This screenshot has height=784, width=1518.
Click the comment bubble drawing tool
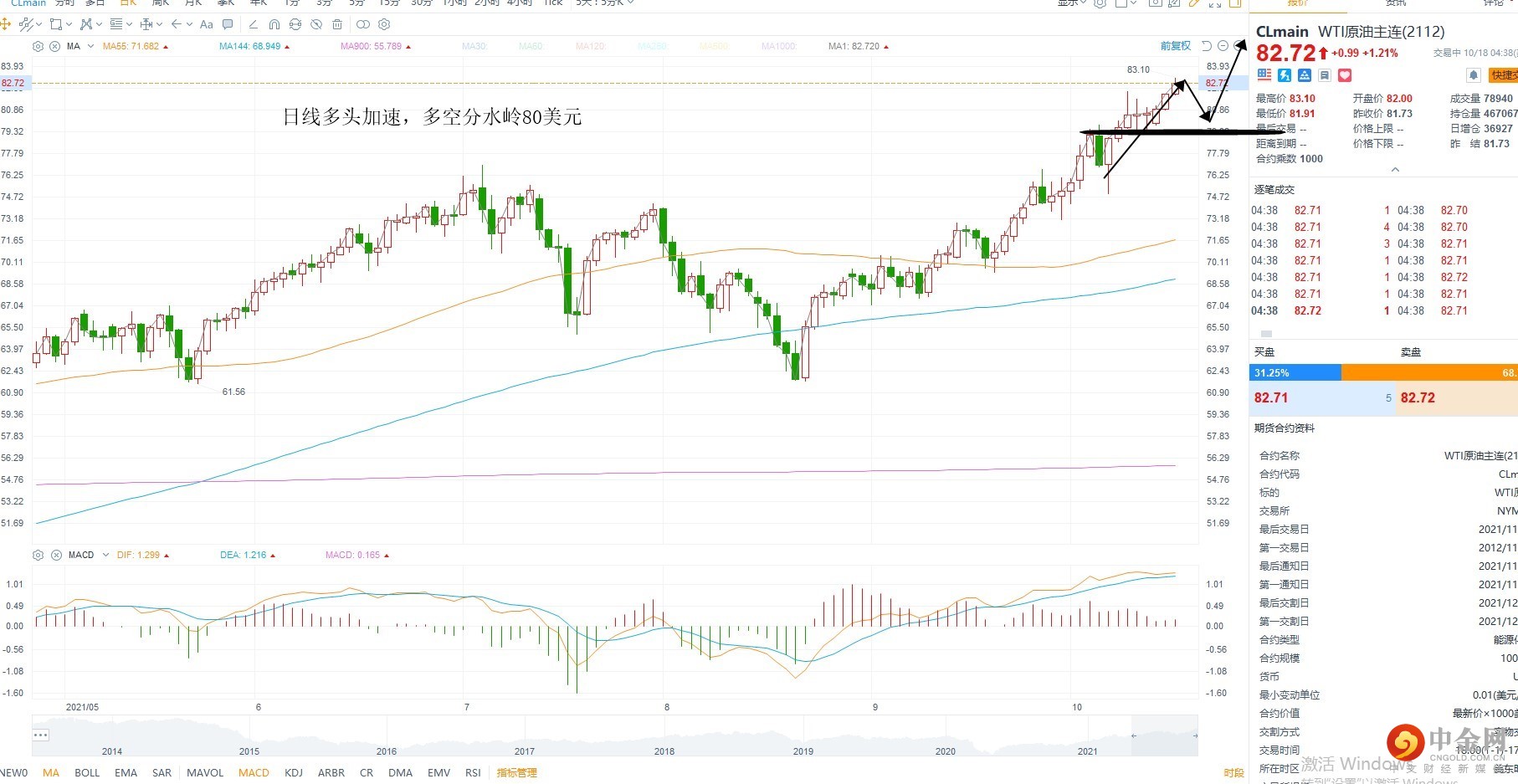(228, 24)
